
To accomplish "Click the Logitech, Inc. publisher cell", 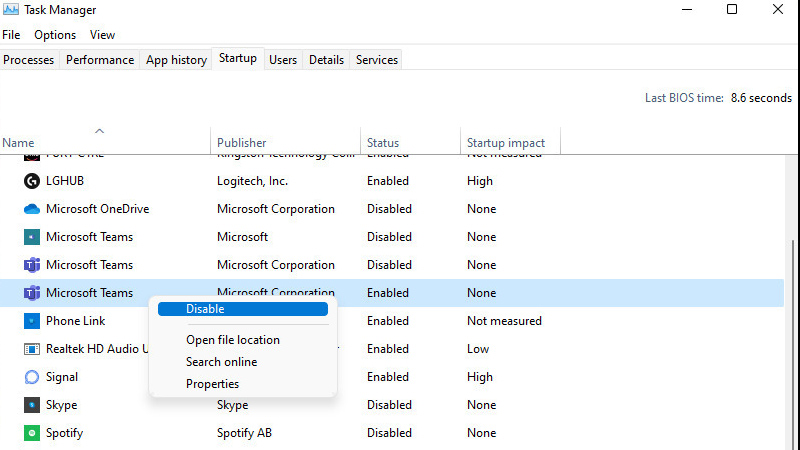I will [x=253, y=181].
